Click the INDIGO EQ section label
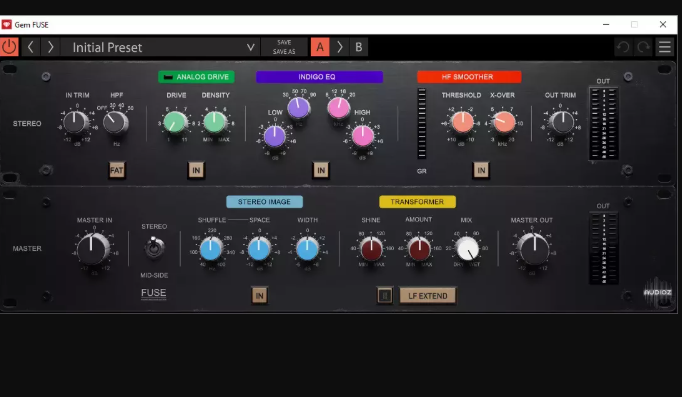The width and height of the screenshot is (682, 397). (x=319, y=77)
